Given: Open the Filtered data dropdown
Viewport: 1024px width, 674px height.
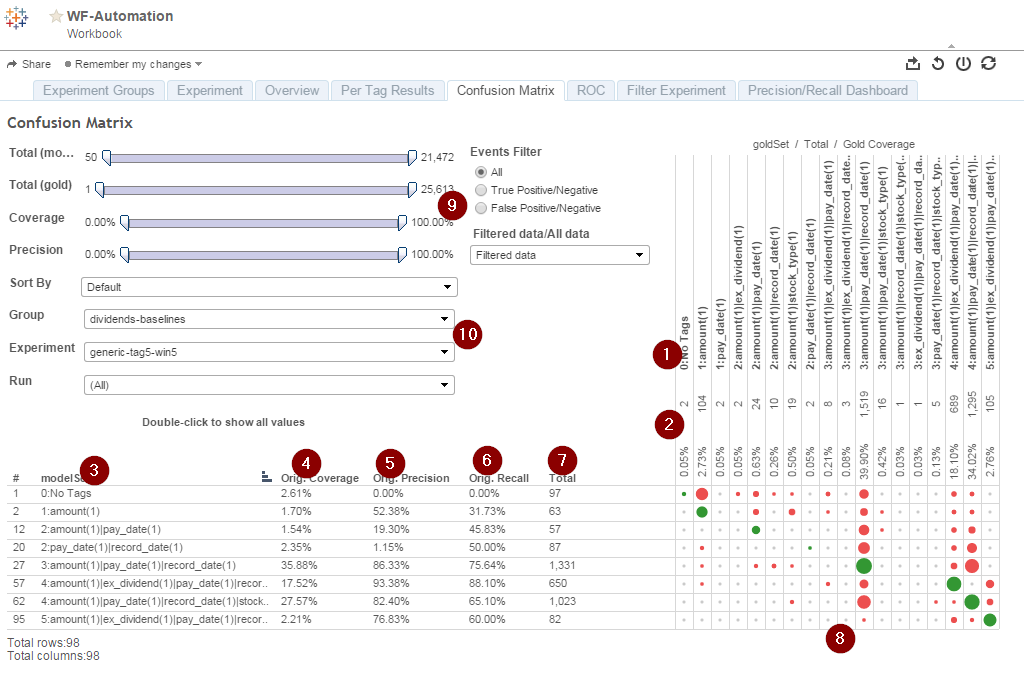Looking at the screenshot, I should (560, 255).
